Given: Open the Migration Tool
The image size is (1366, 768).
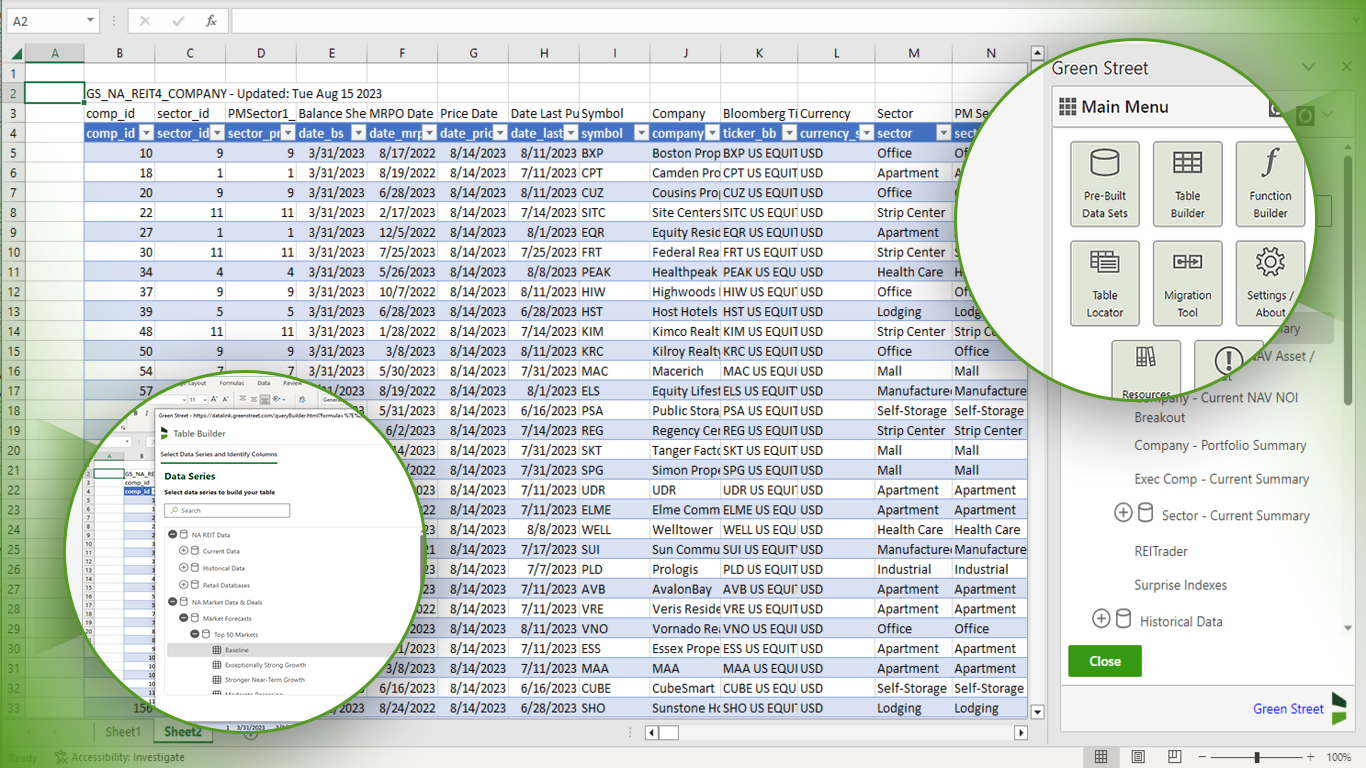Looking at the screenshot, I should coord(1188,282).
